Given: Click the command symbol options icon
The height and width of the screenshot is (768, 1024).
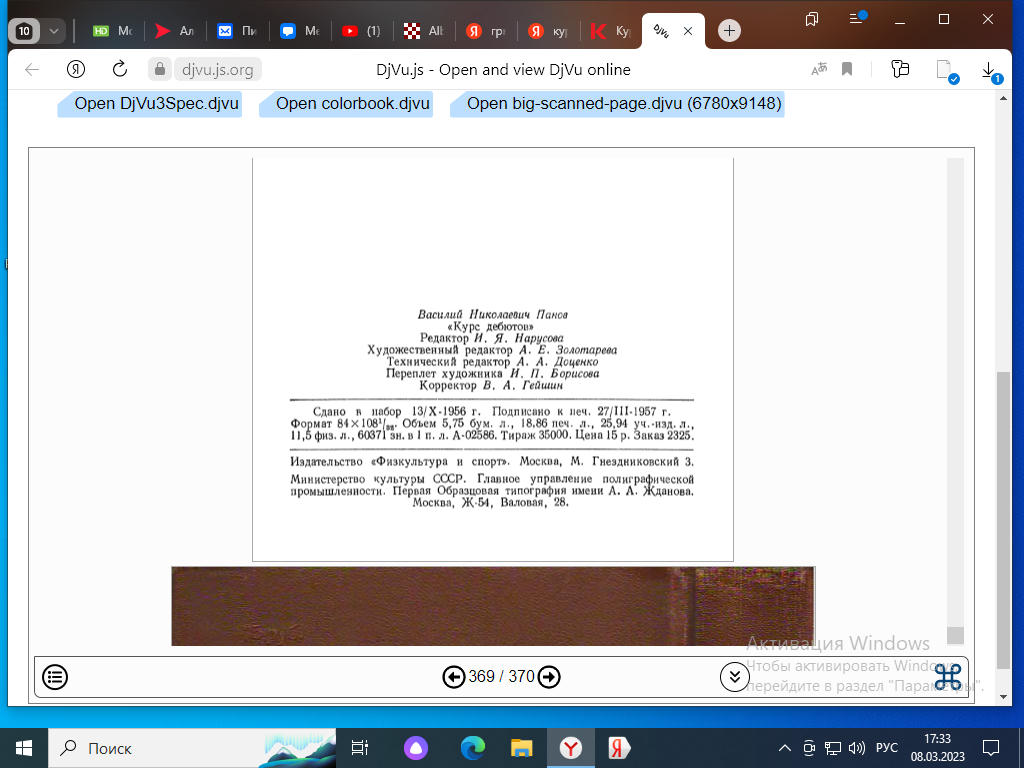Looking at the screenshot, I should (948, 677).
